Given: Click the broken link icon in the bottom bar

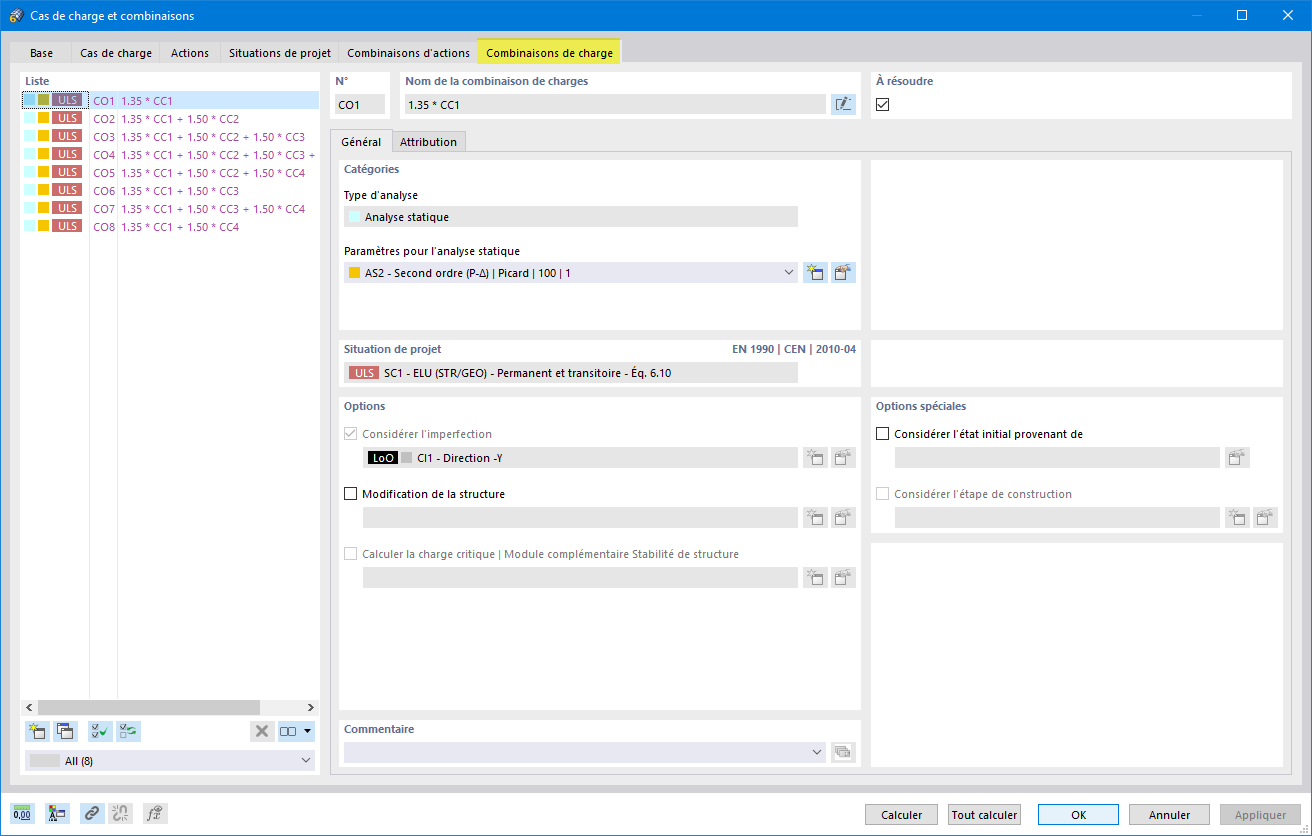Looking at the screenshot, I should click(x=120, y=814).
